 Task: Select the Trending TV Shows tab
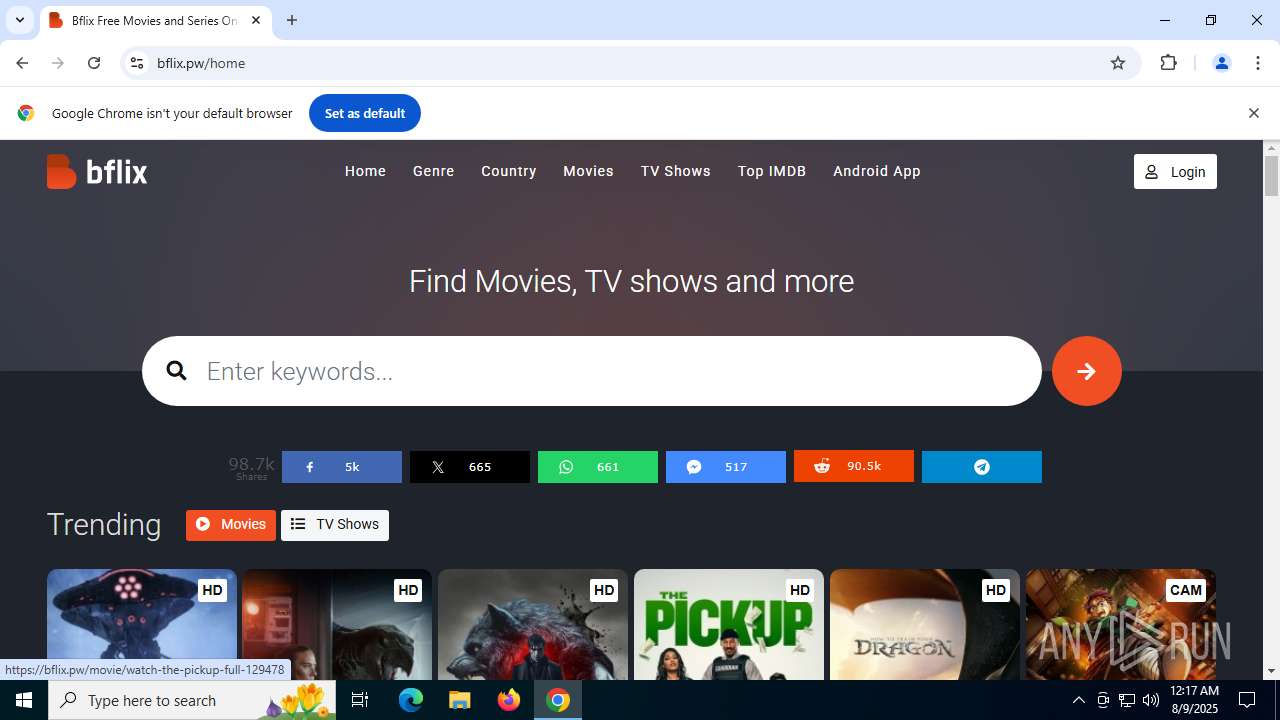335,525
